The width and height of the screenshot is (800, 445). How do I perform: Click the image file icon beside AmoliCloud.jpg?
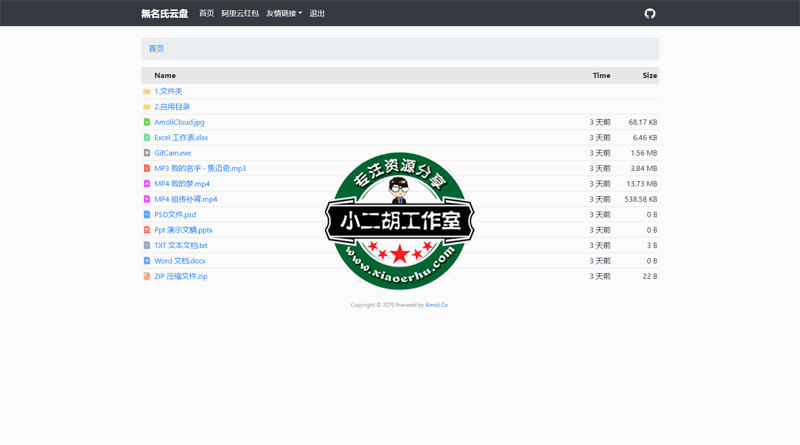click(147, 122)
